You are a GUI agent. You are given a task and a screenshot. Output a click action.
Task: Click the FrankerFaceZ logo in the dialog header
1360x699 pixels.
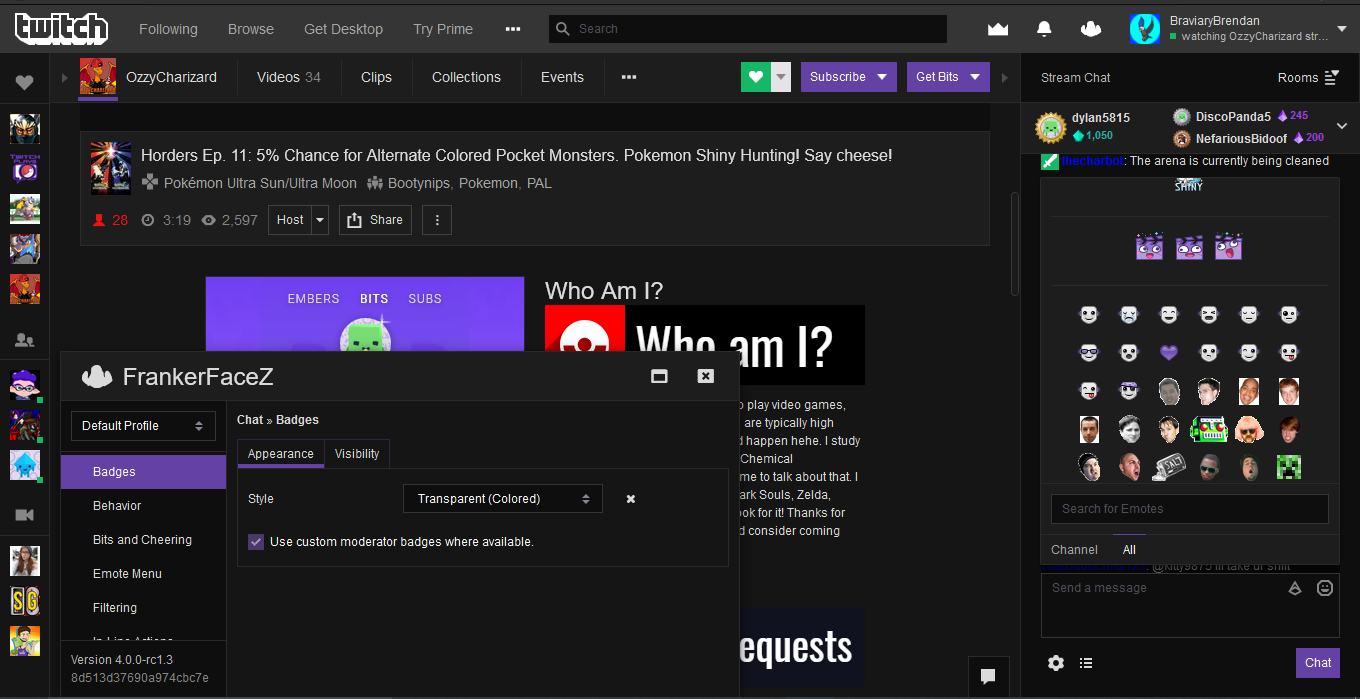[x=95, y=376]
